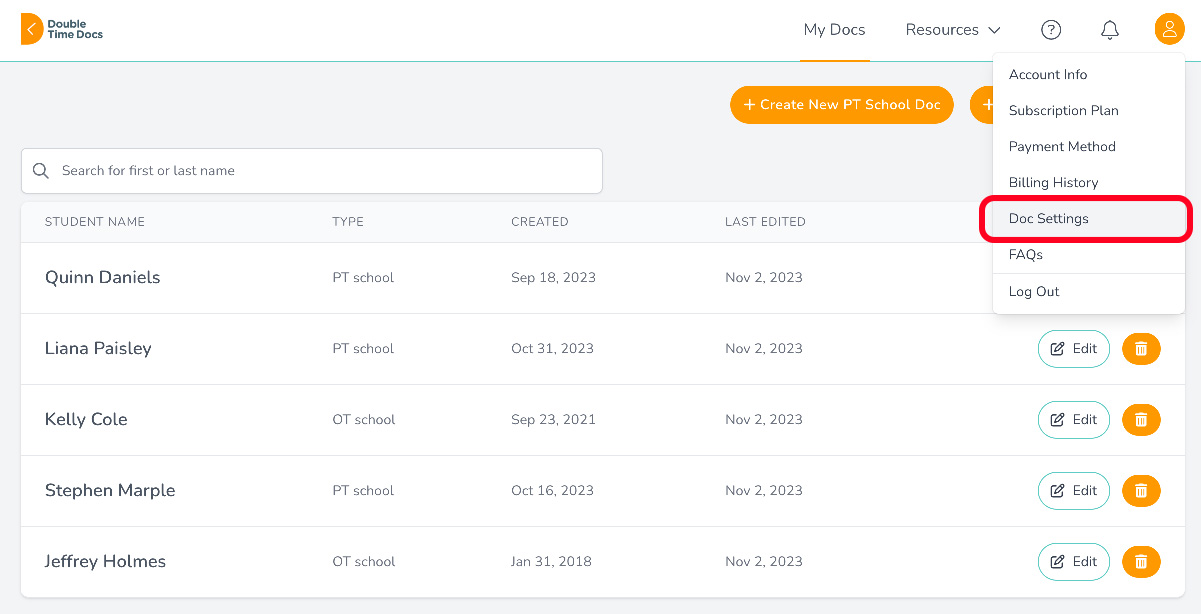The width and height of the screenshot is (1201, 614).
Task: Focus the name search field
Action: click(x=320, y=171)
